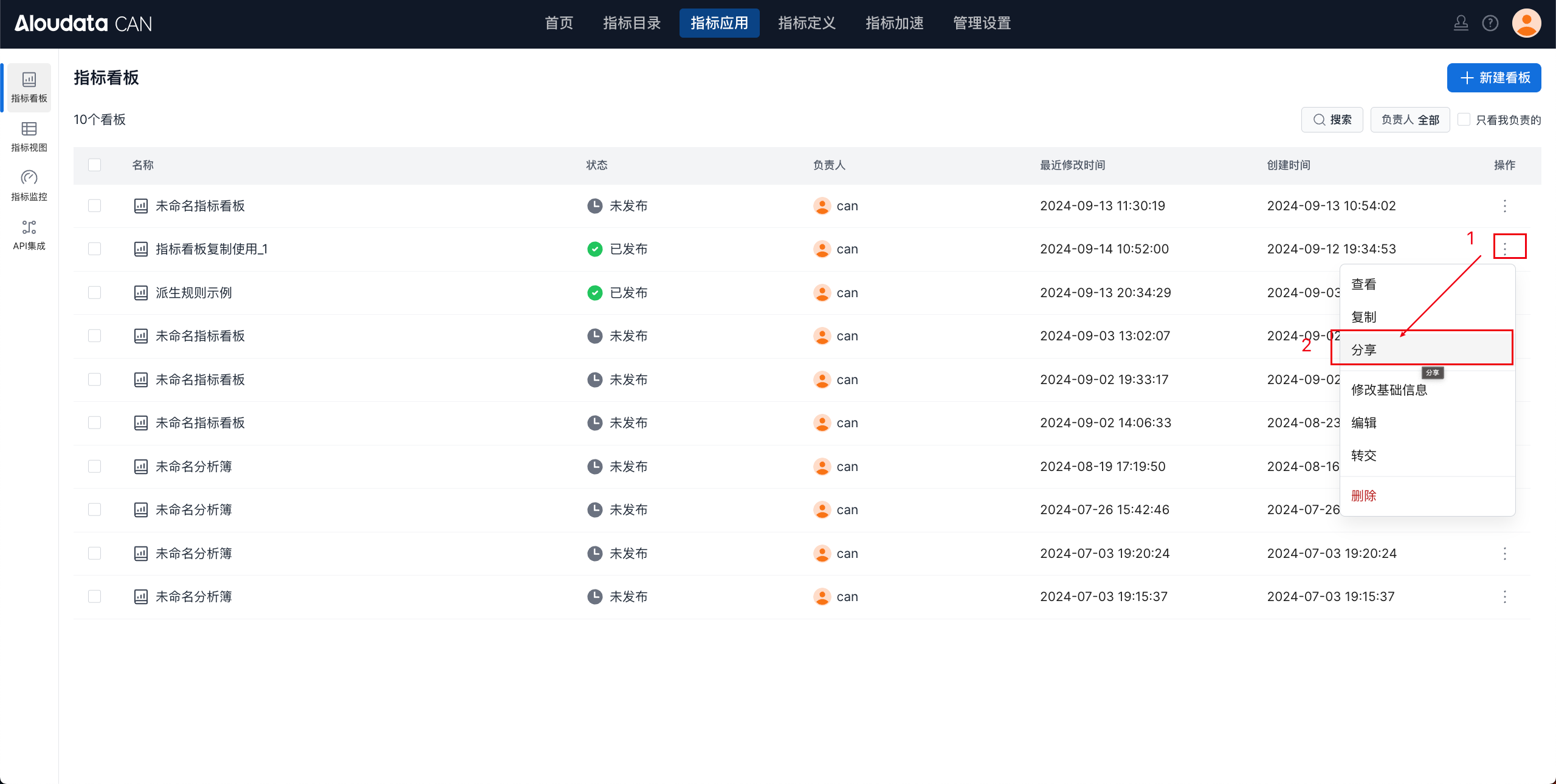Click the help question mark icon
1556x784 pixels.
pos(1490,23)
